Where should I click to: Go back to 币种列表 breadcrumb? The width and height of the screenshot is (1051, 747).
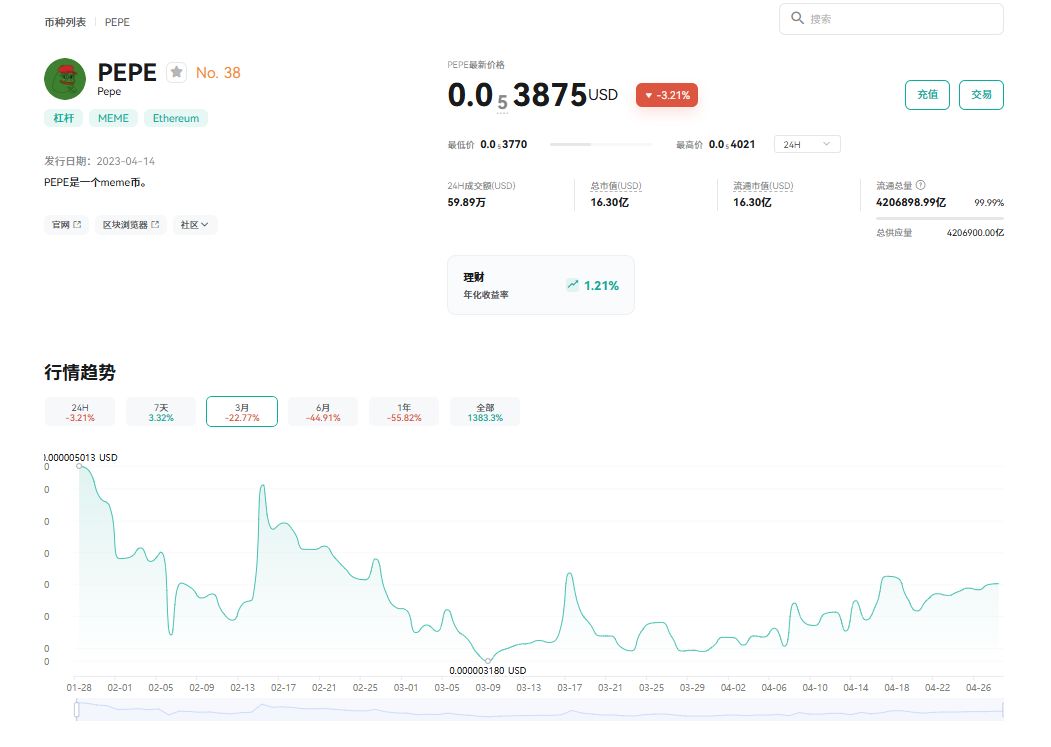point(65,22)
